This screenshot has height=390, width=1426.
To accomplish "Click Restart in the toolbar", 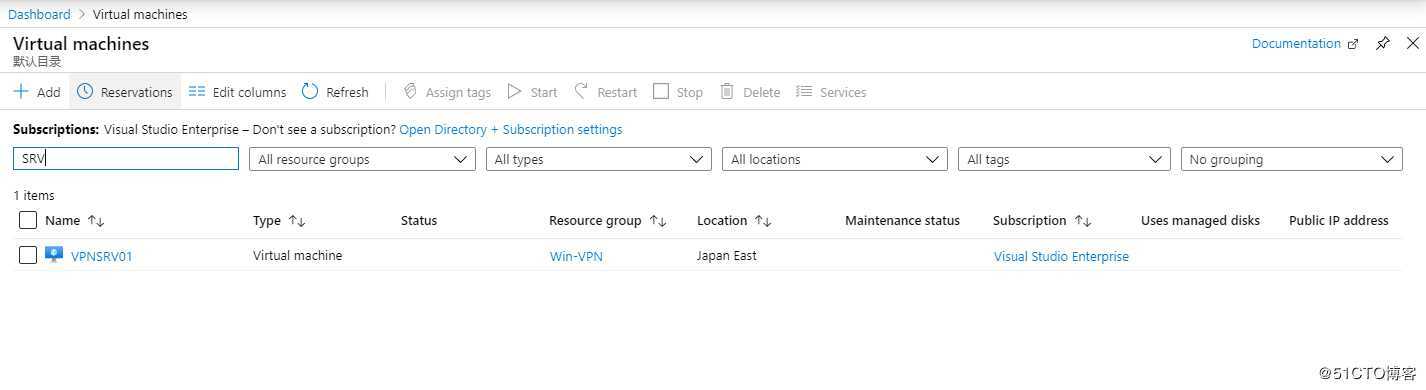I will (x=606, y=92).
